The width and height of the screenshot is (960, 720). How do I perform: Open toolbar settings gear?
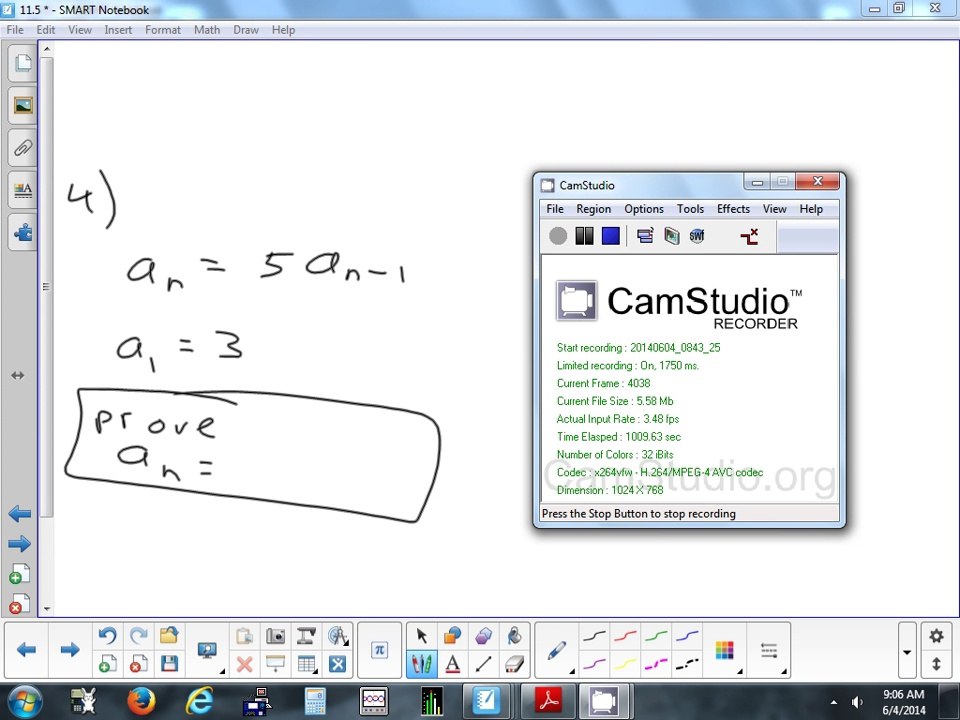pyautogui.click(x=936, y=636)
